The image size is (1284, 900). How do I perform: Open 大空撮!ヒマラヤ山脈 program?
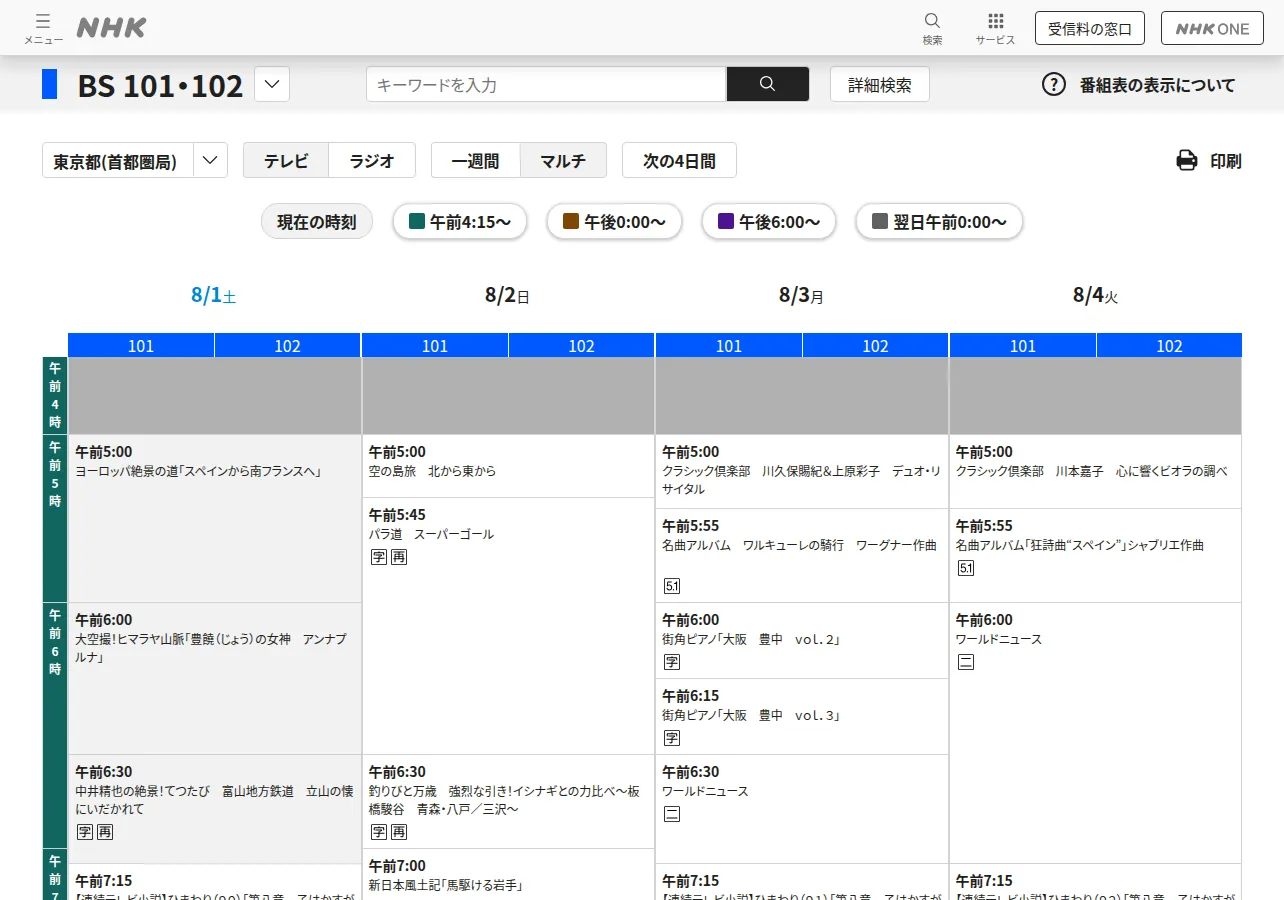[x=214, y=678]
